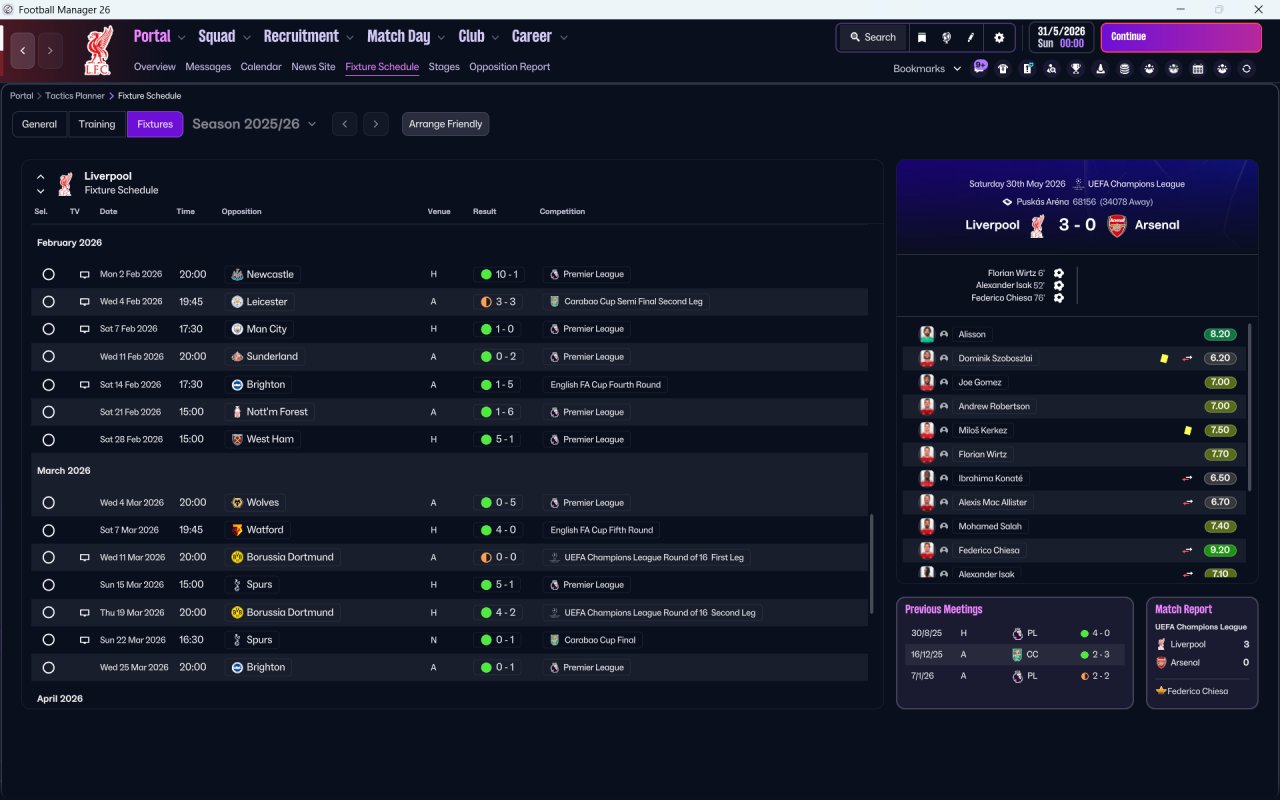Click Alisson's player portrait icon
This screenshot has height=800, width=1280.
[x=927, y=334]
